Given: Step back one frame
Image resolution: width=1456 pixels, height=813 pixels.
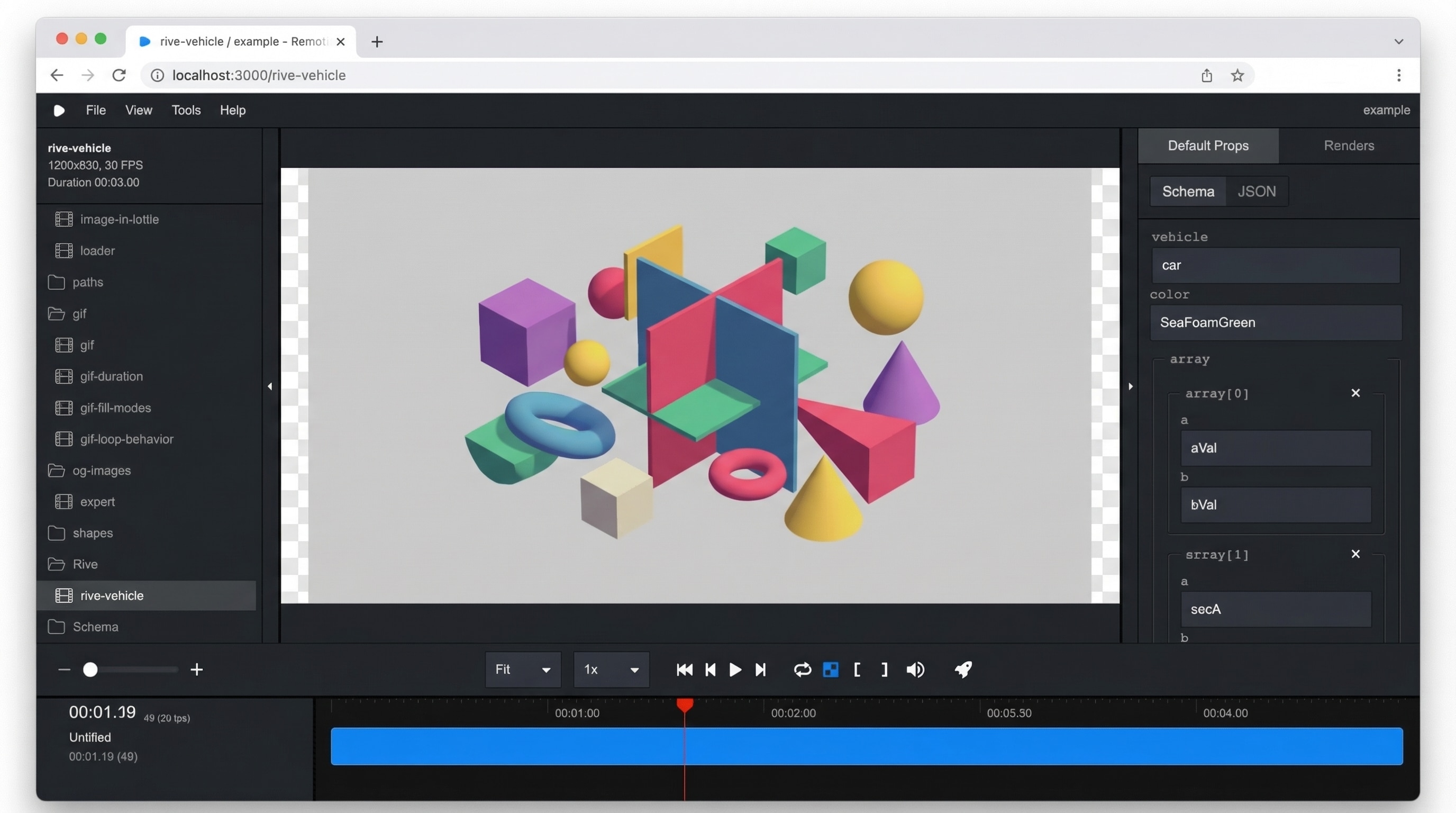Looking at the screenshot, I should 711,670.
